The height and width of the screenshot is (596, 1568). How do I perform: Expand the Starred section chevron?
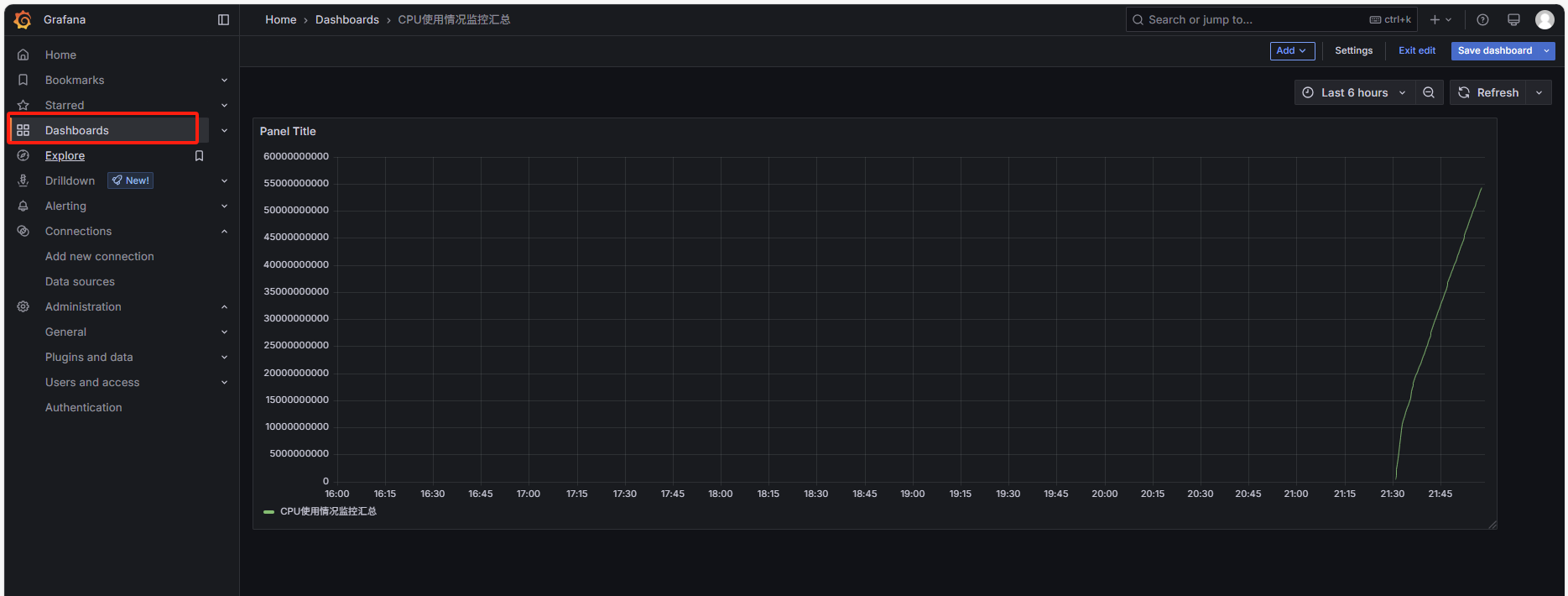coord(224,105)
